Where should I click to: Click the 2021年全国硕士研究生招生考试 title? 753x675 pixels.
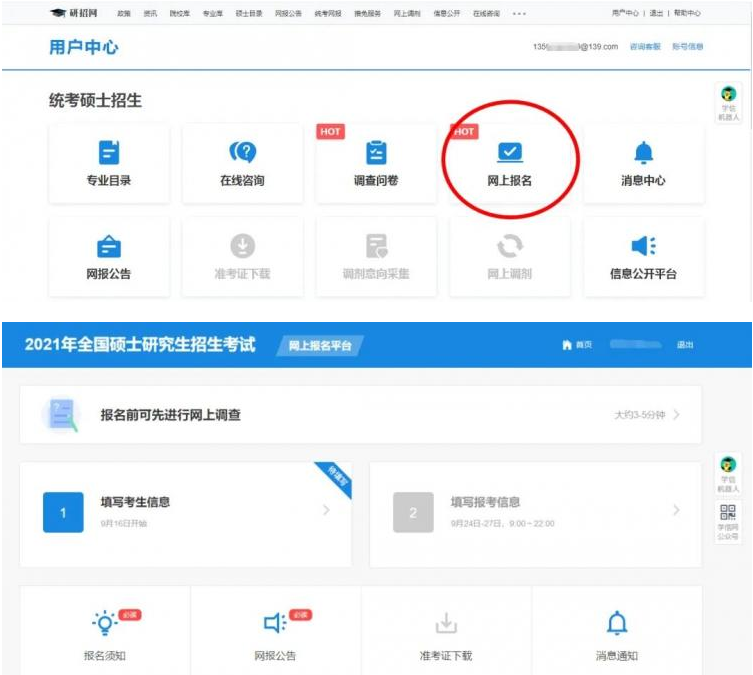[140, 345]
